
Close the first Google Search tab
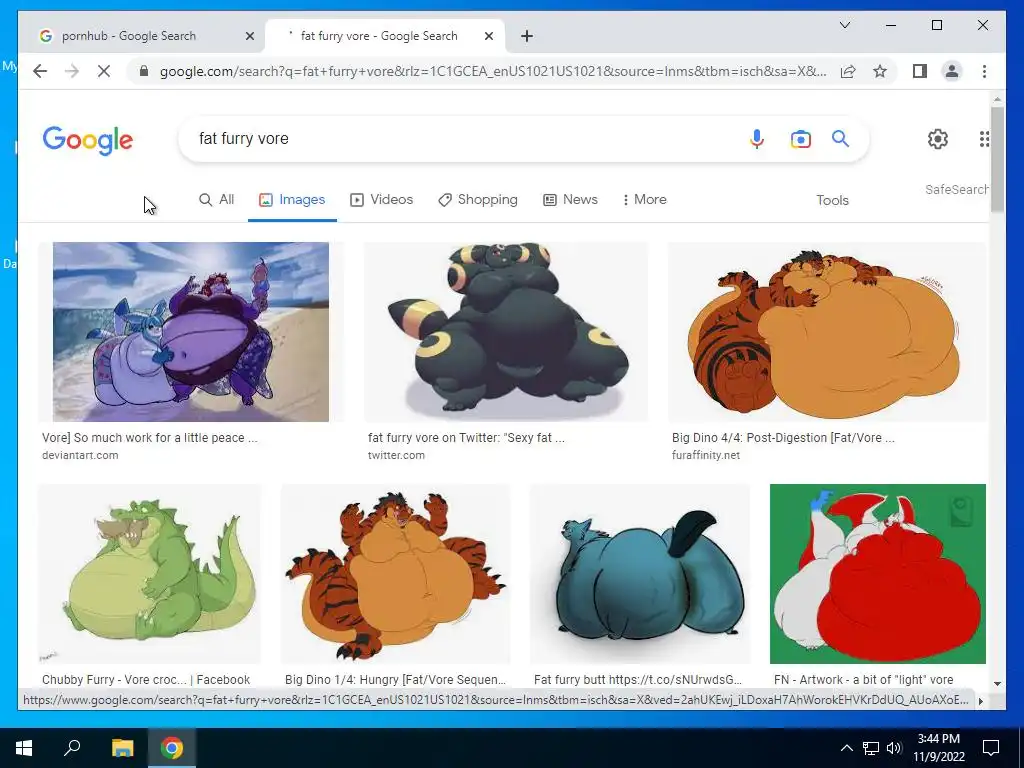(x=249, y=37)
